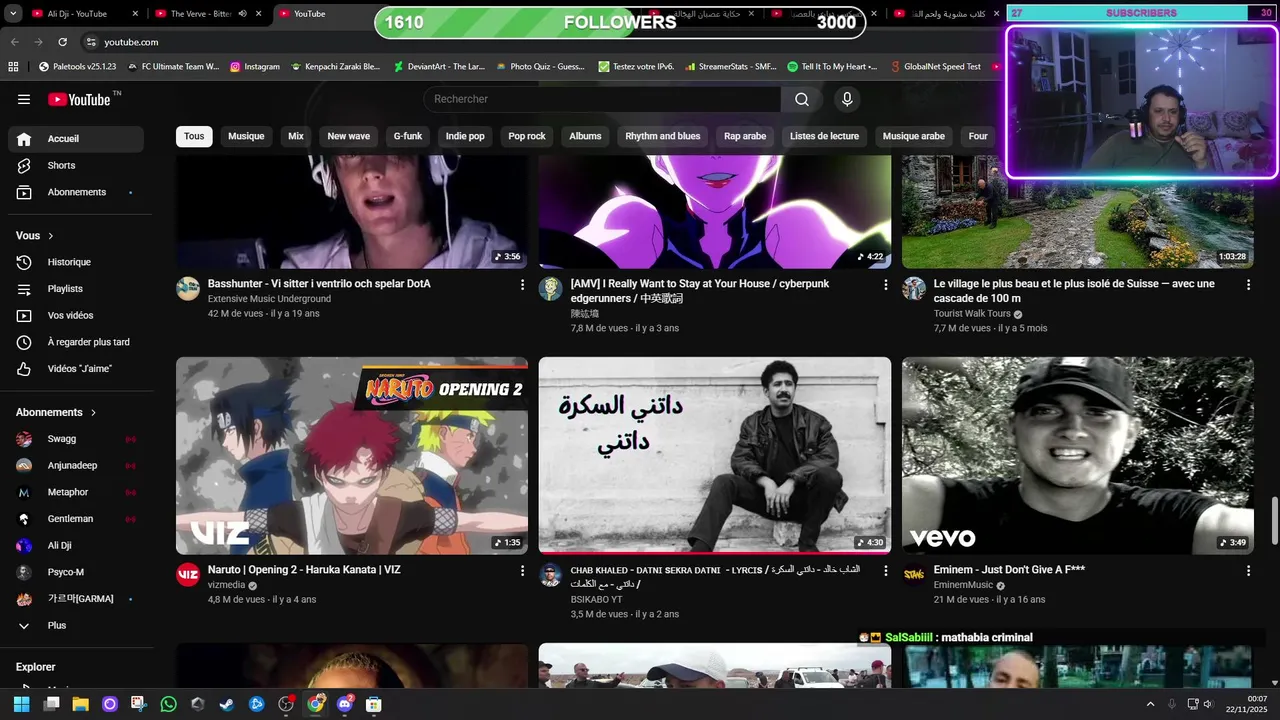The width and height of the screenshot is (1280, 720).
Task: Open the Swagg channel subscription
Action: tap(75, 439)
